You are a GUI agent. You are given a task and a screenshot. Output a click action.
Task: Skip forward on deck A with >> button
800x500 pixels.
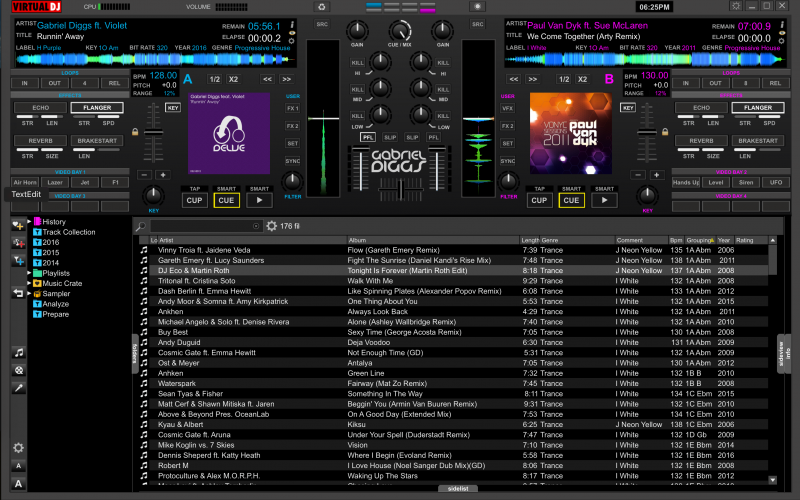pos(287,79)
